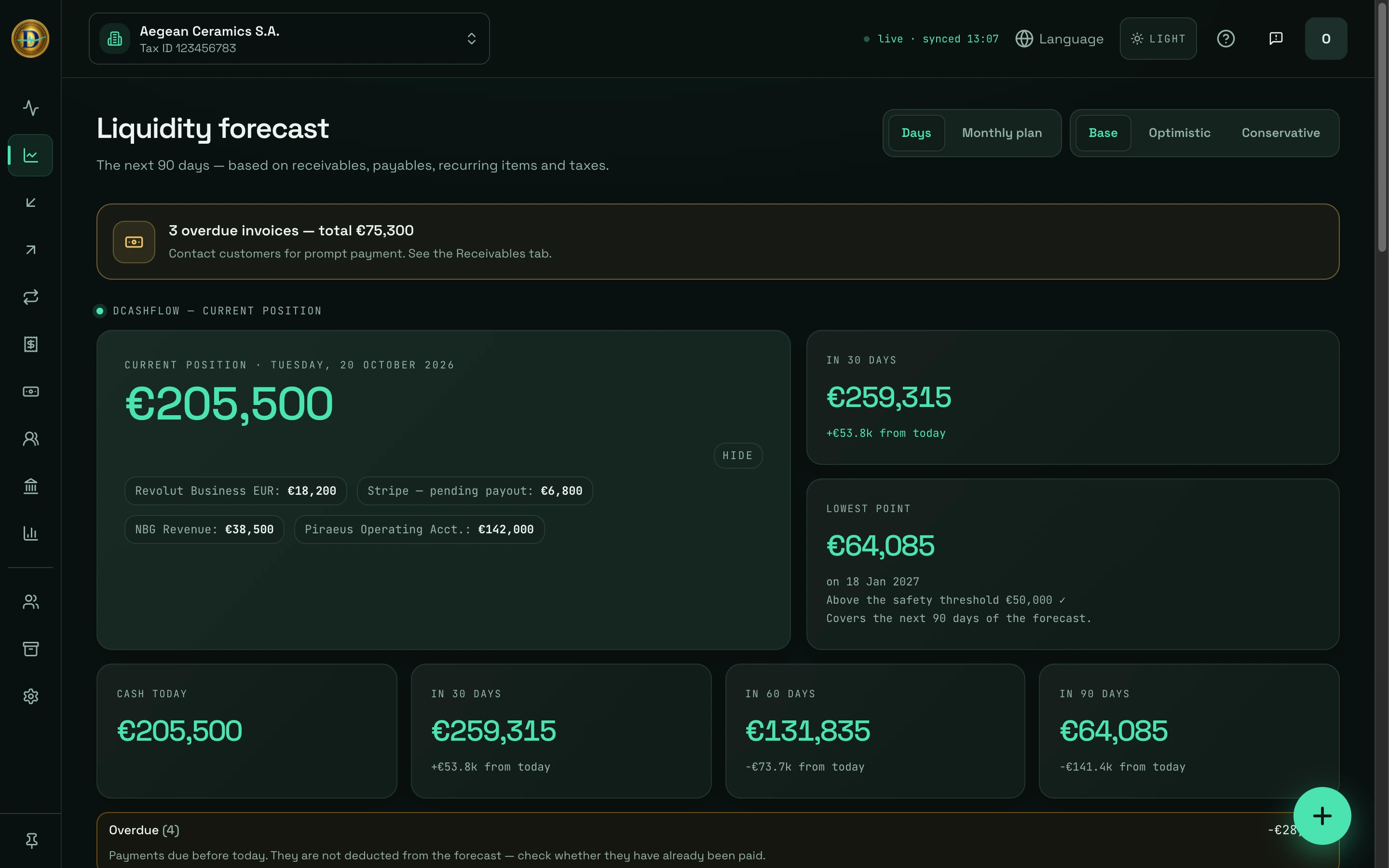Click the Piraeus Operating Acct. chip
Viewport: 1389px width, 868px height.
click(419, 529)
